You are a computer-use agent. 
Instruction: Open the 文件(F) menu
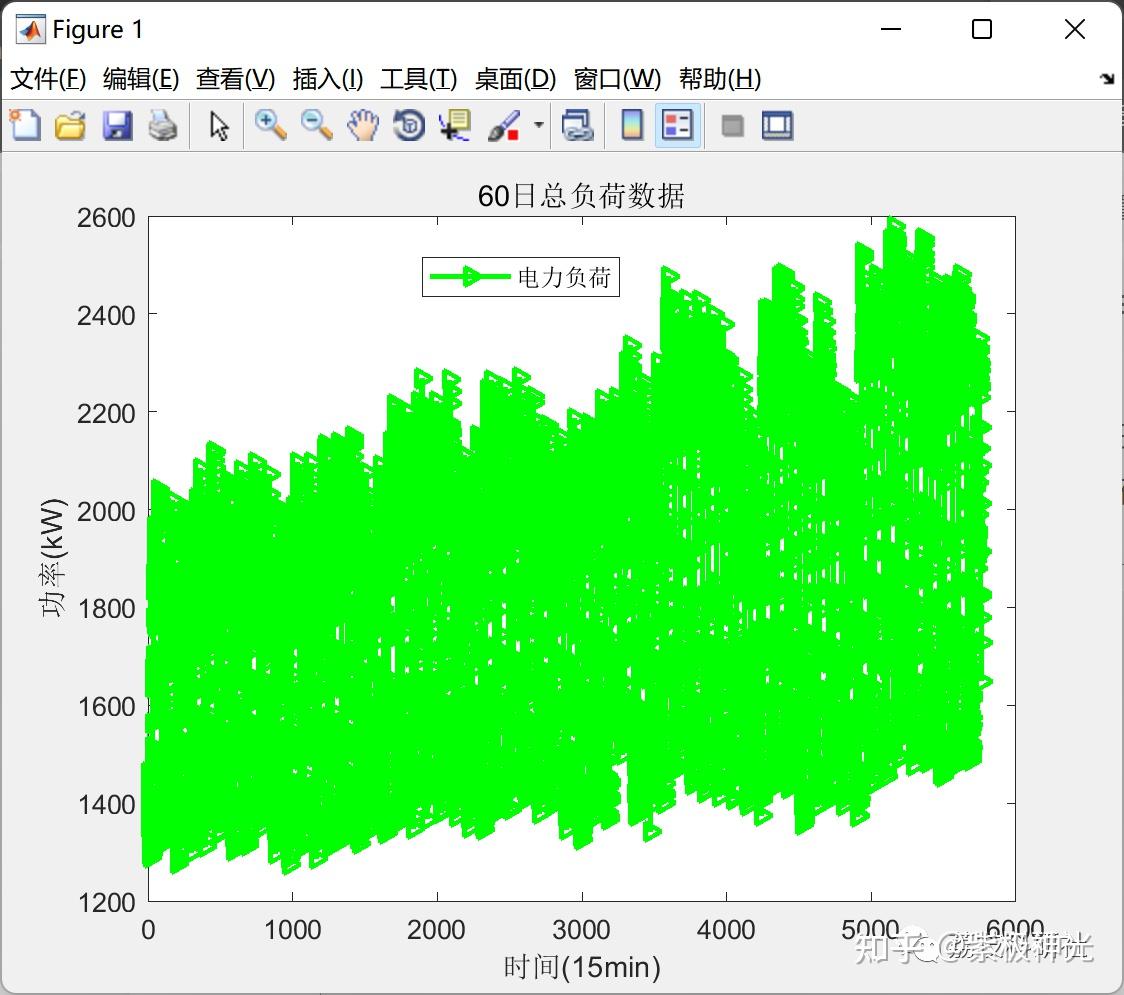coord(48,79)
